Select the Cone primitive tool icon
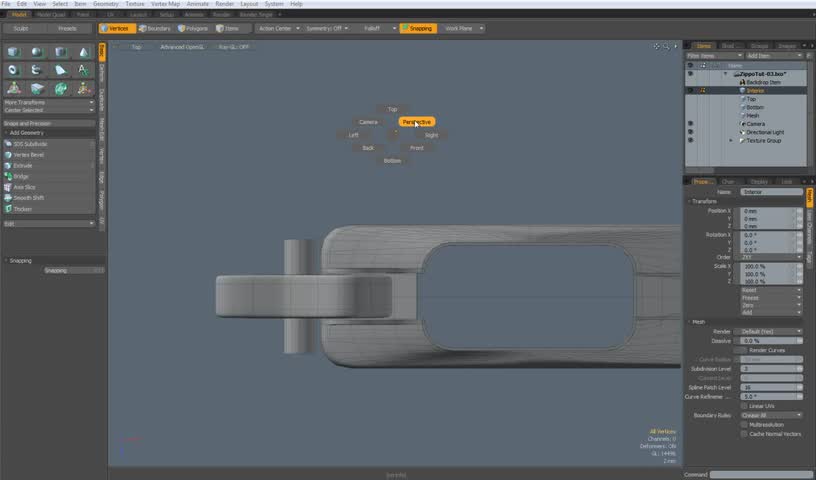The width and height of the screenshot is (816, 480). tap(83, 52)
